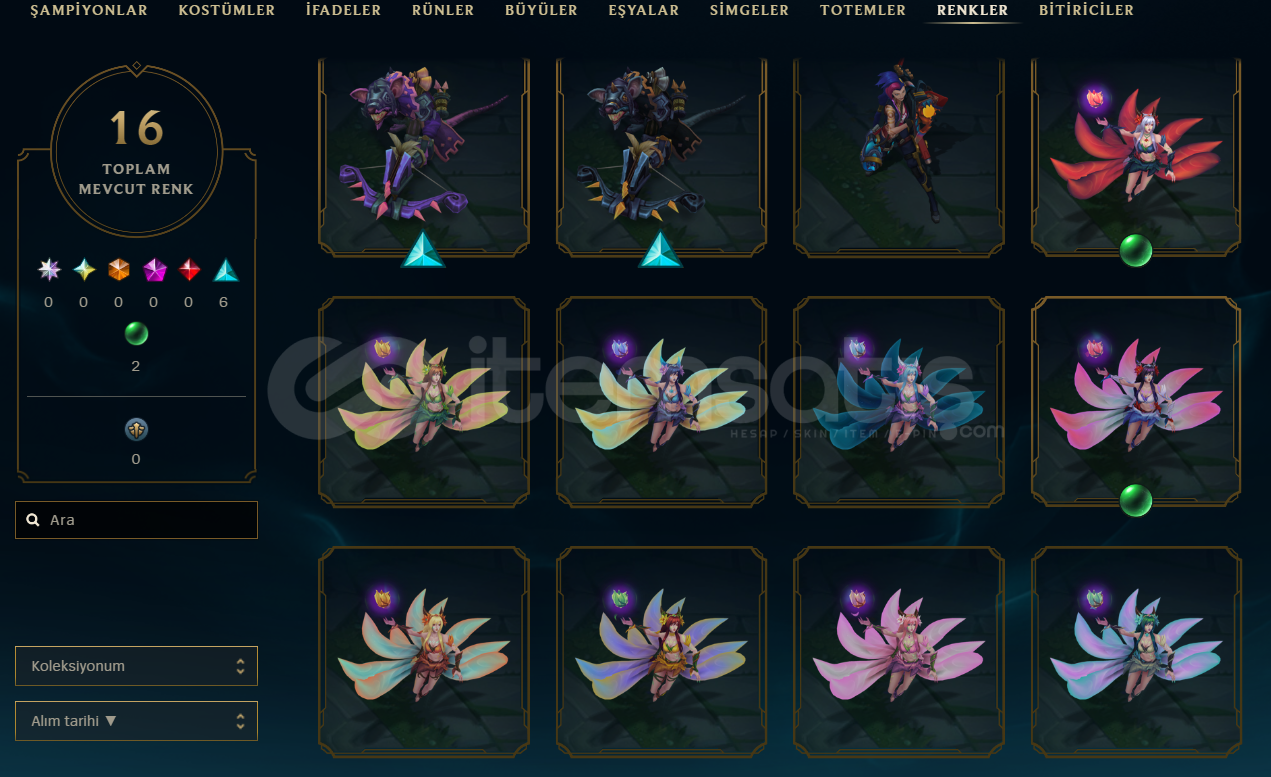Select the blue-tailed Ahri chroma thumbnail

point(899,402)
